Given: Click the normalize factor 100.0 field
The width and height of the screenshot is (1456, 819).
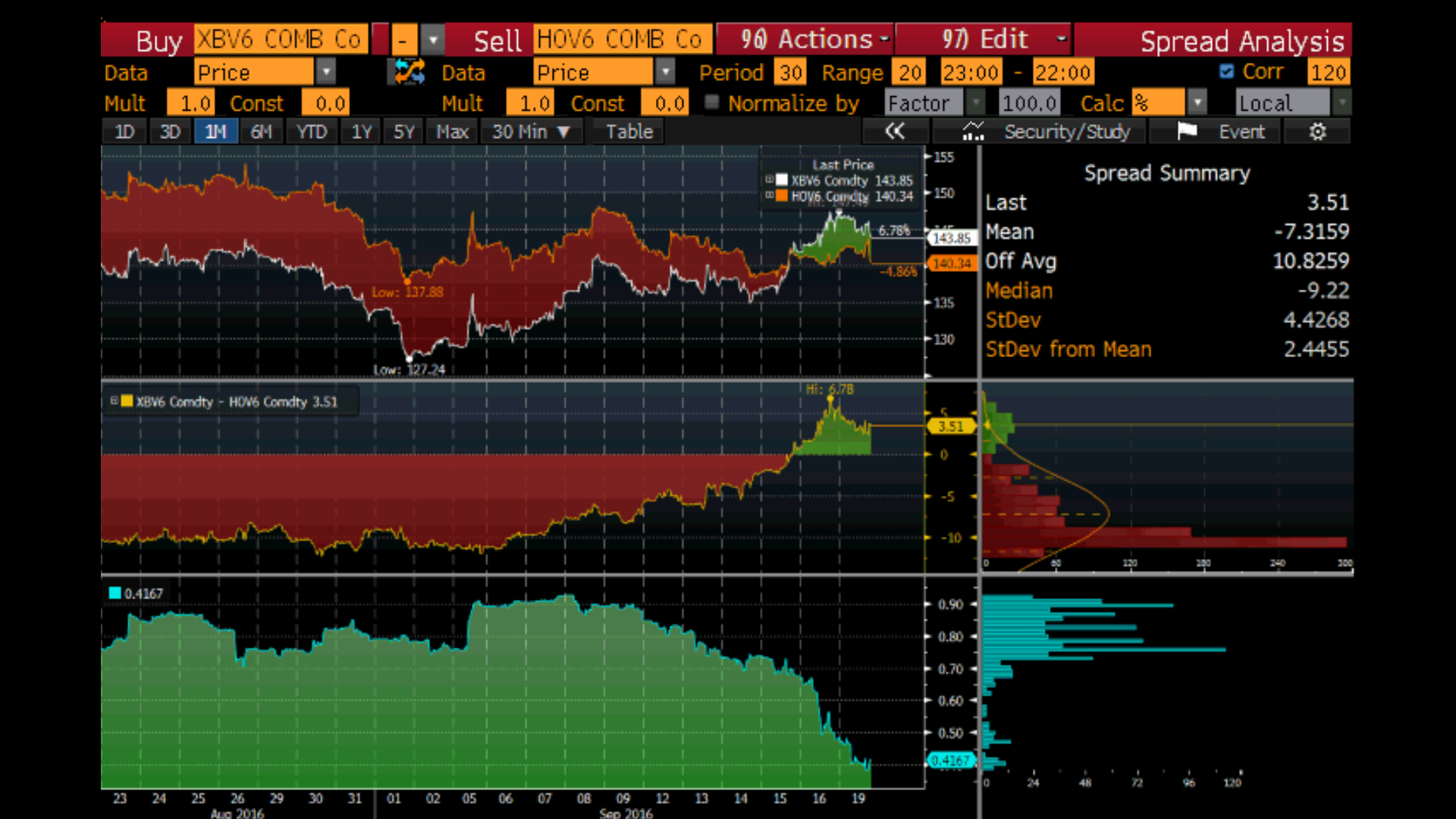Looking at the screenshot, I should (1028, 102).
